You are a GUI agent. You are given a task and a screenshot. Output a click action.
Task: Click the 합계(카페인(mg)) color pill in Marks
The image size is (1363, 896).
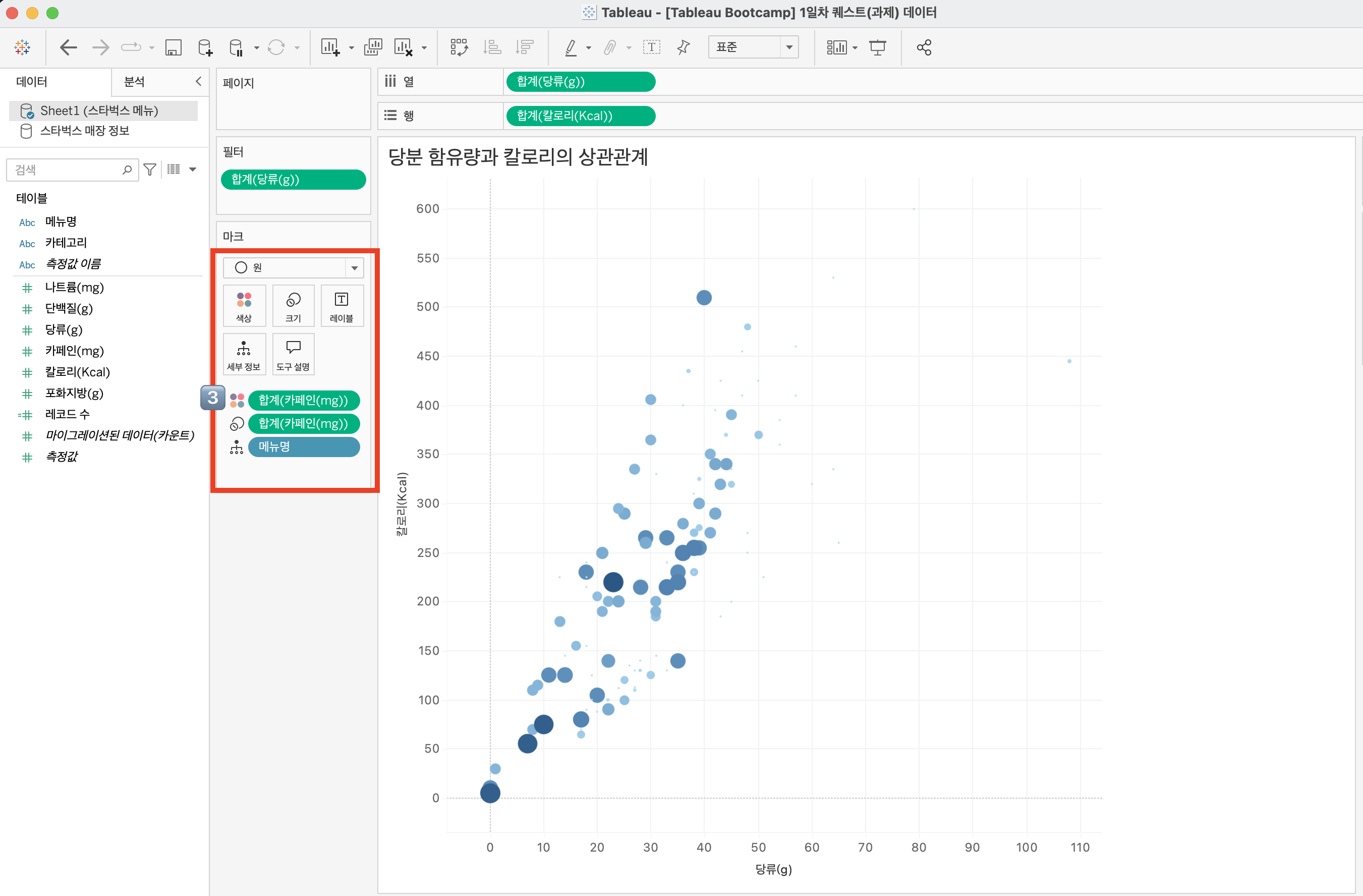304,400
